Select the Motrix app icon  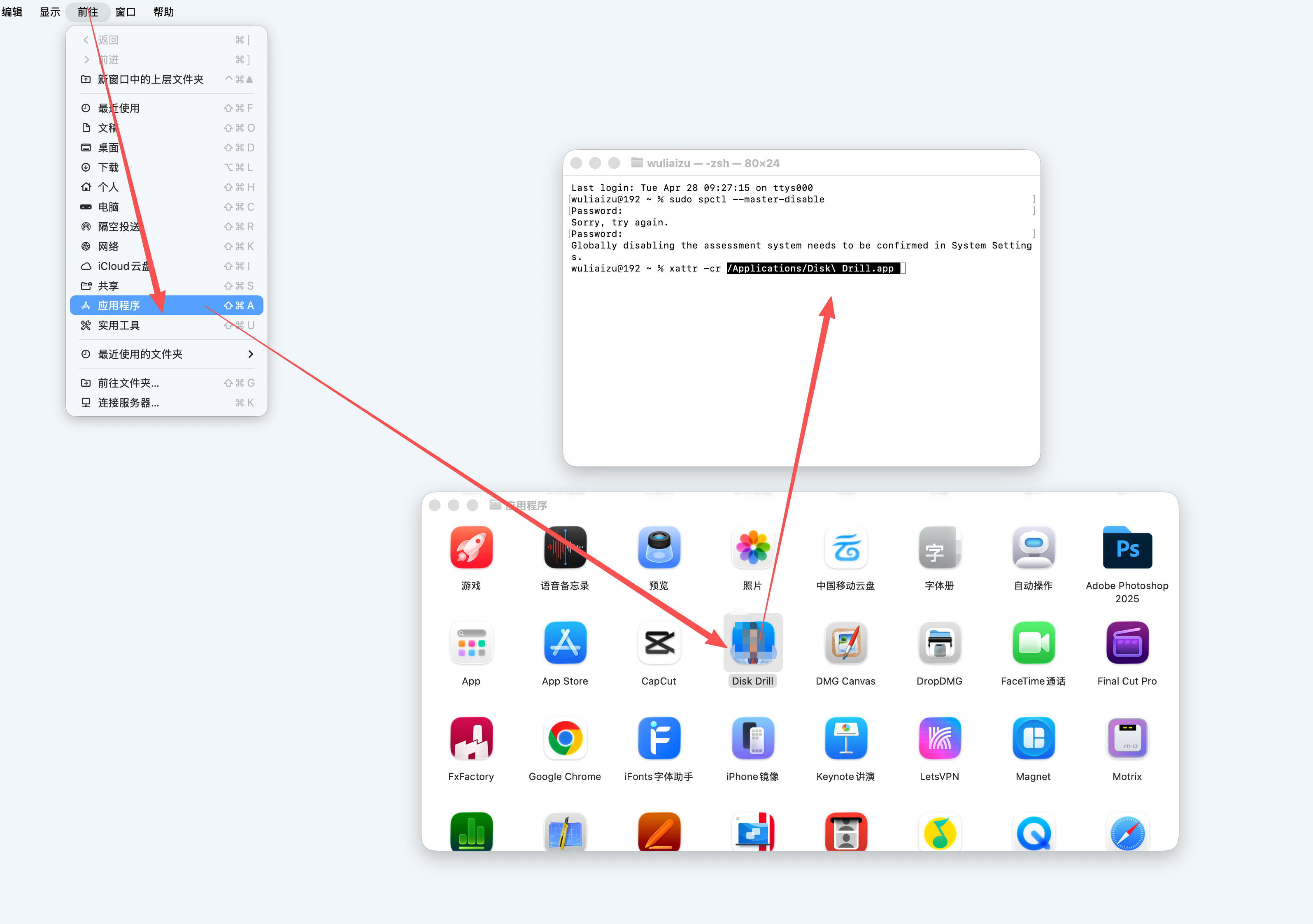click(1127, 738)
